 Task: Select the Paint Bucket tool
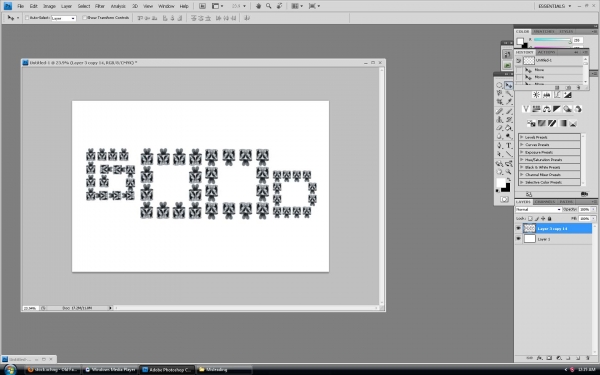(x=509, y=128)
